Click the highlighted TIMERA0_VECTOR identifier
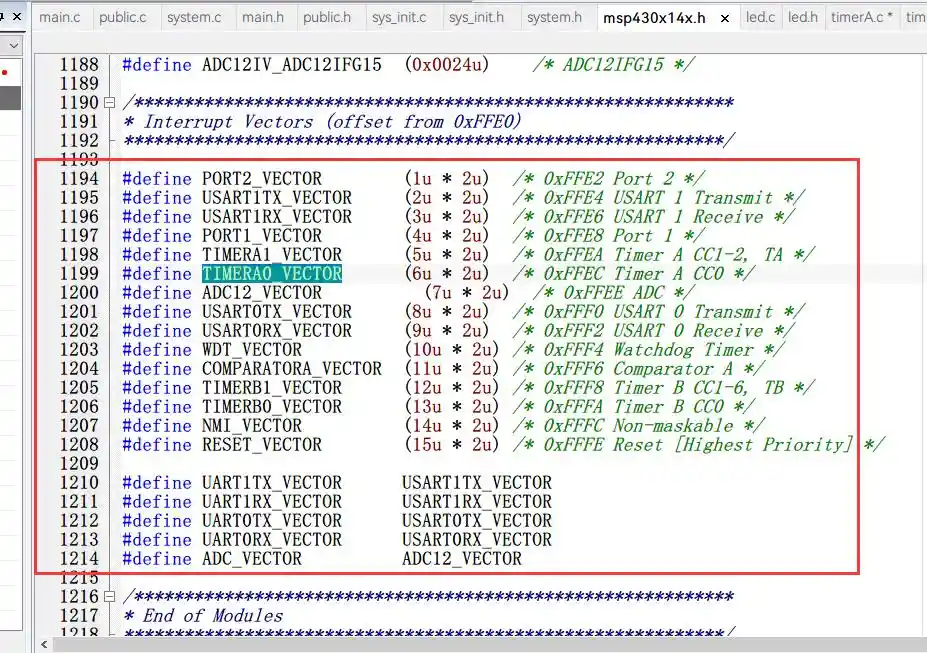Screen dimensions: 927x653 click(x=272, y=274)
